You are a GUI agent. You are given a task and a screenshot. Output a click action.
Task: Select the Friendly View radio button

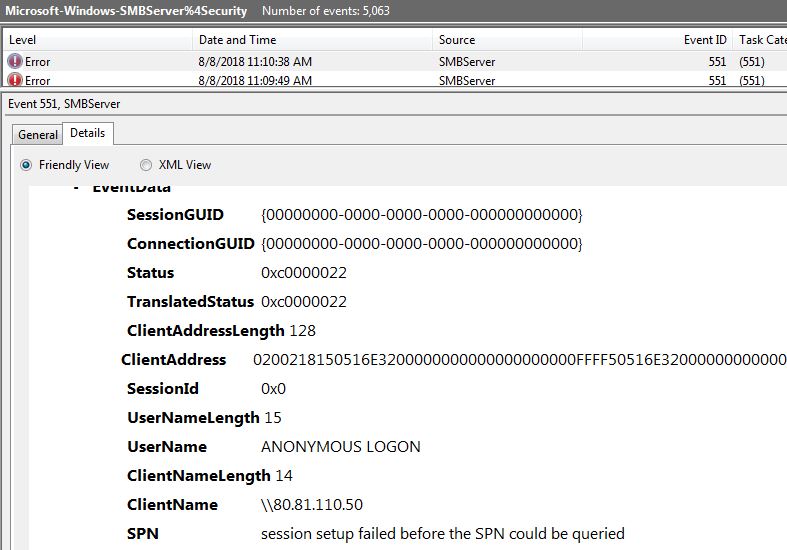(27, 165)
